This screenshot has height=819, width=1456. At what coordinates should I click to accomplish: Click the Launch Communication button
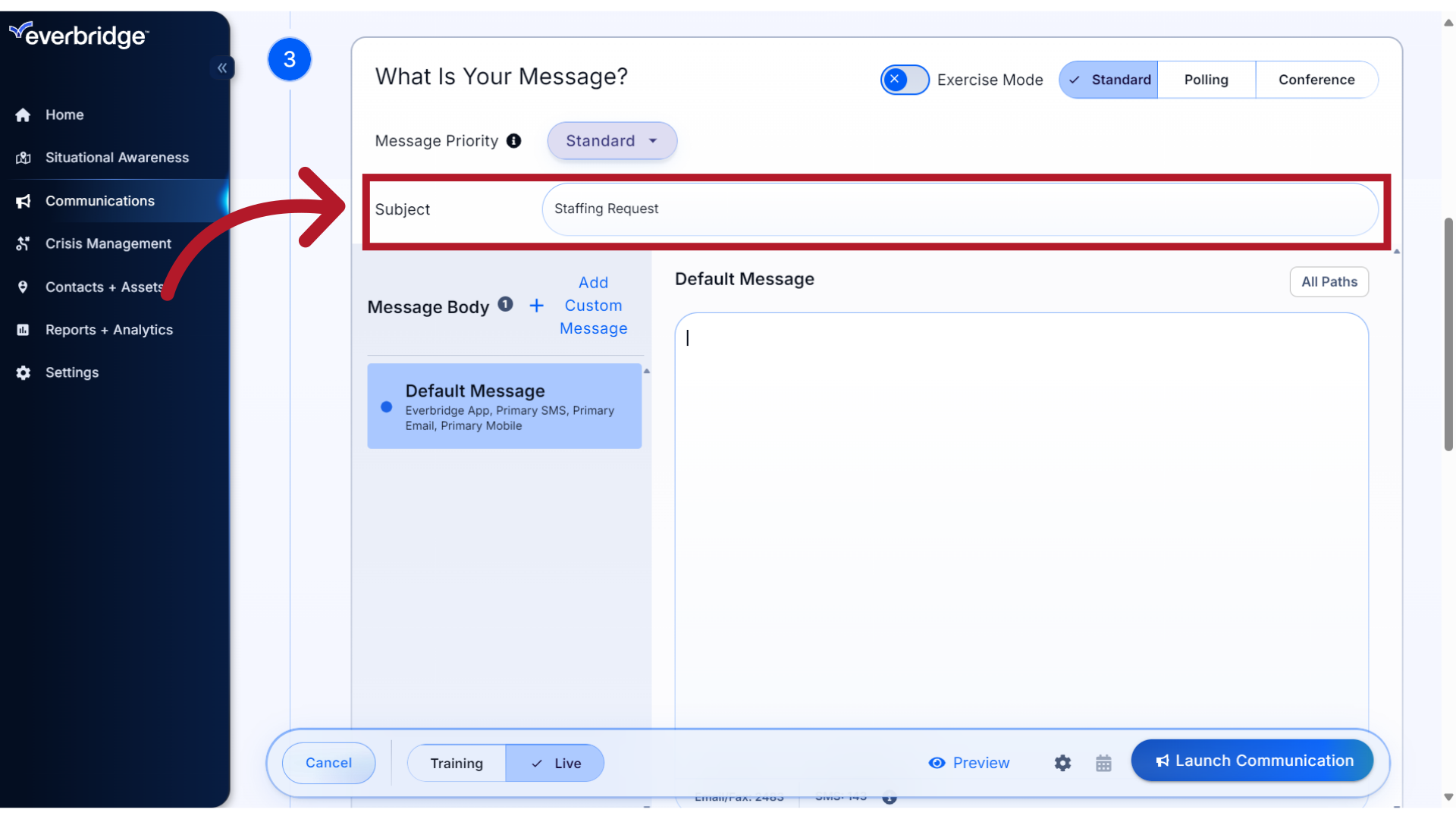pos(1252,760)
